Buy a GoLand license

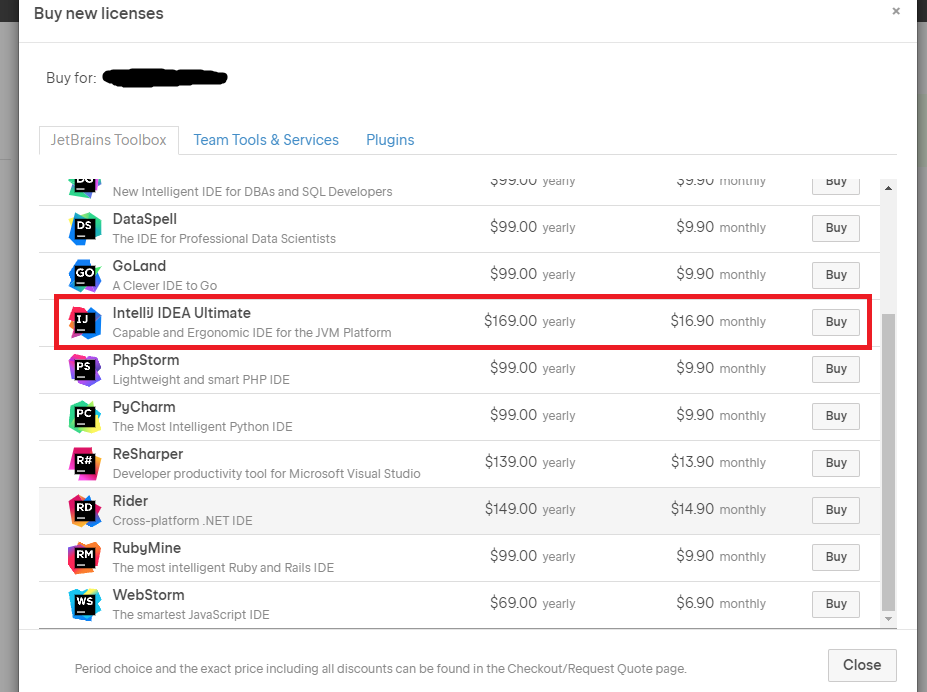click(835, 275)
